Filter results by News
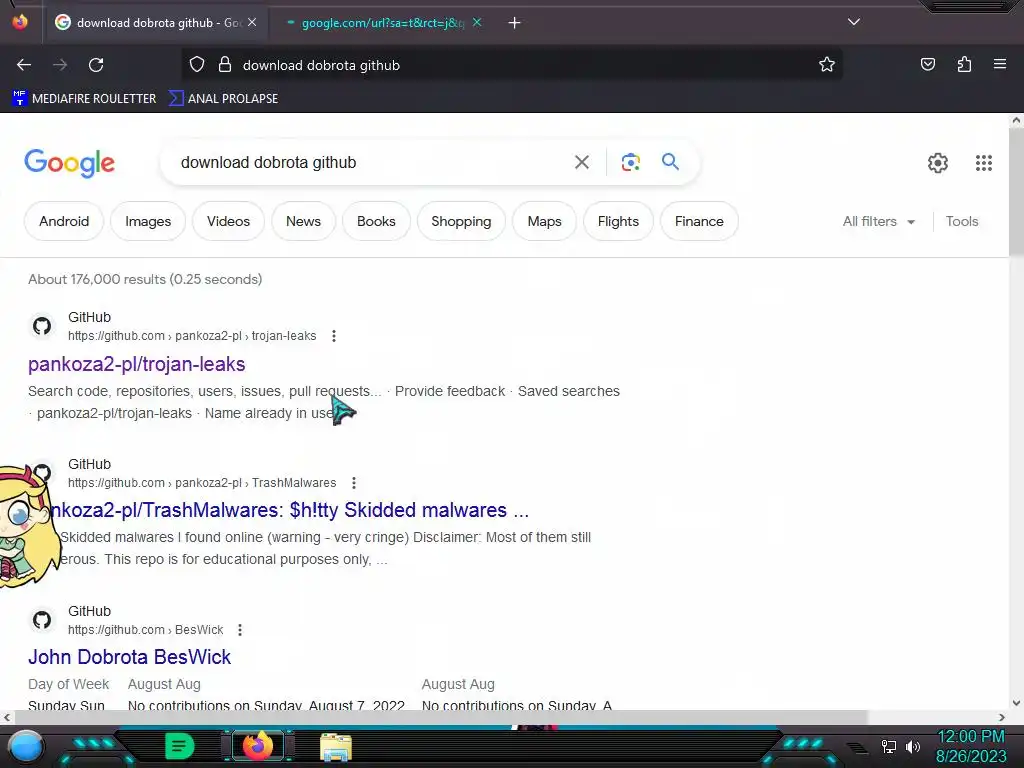The width and height of the screenshot is (1024, 768). [x=304, y=221]
